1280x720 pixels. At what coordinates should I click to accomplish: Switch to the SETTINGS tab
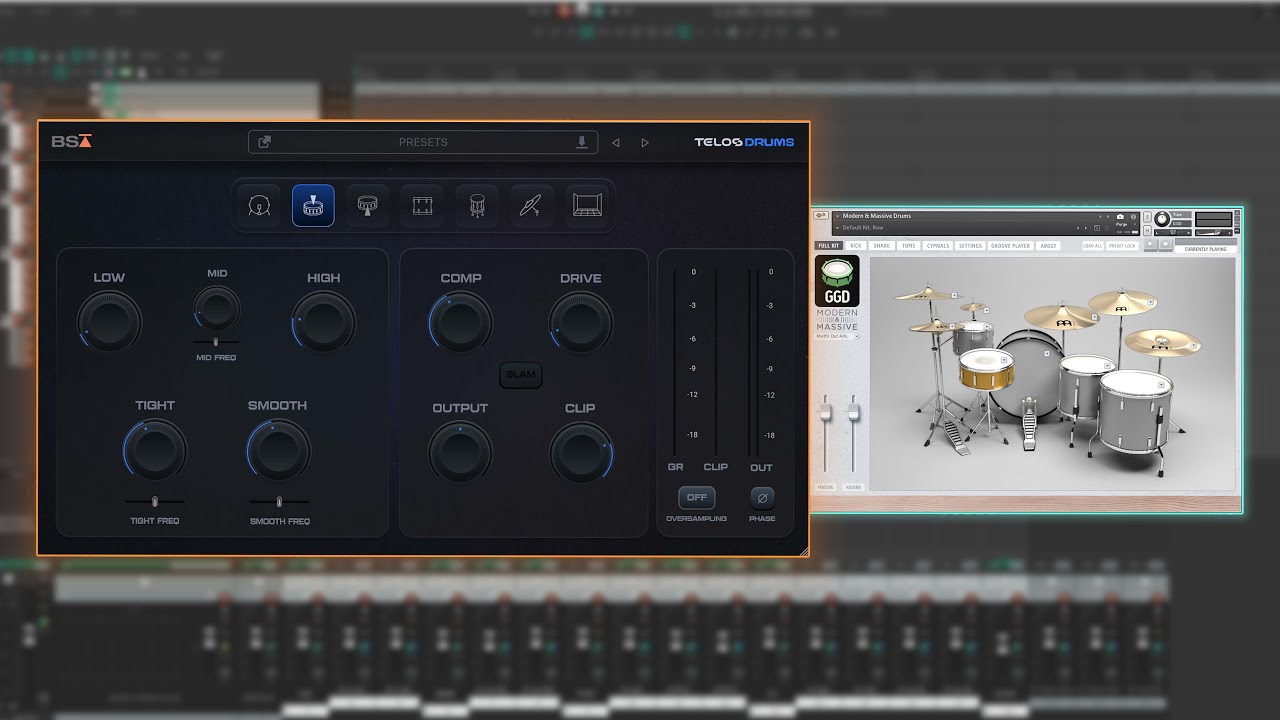(970, 246)
